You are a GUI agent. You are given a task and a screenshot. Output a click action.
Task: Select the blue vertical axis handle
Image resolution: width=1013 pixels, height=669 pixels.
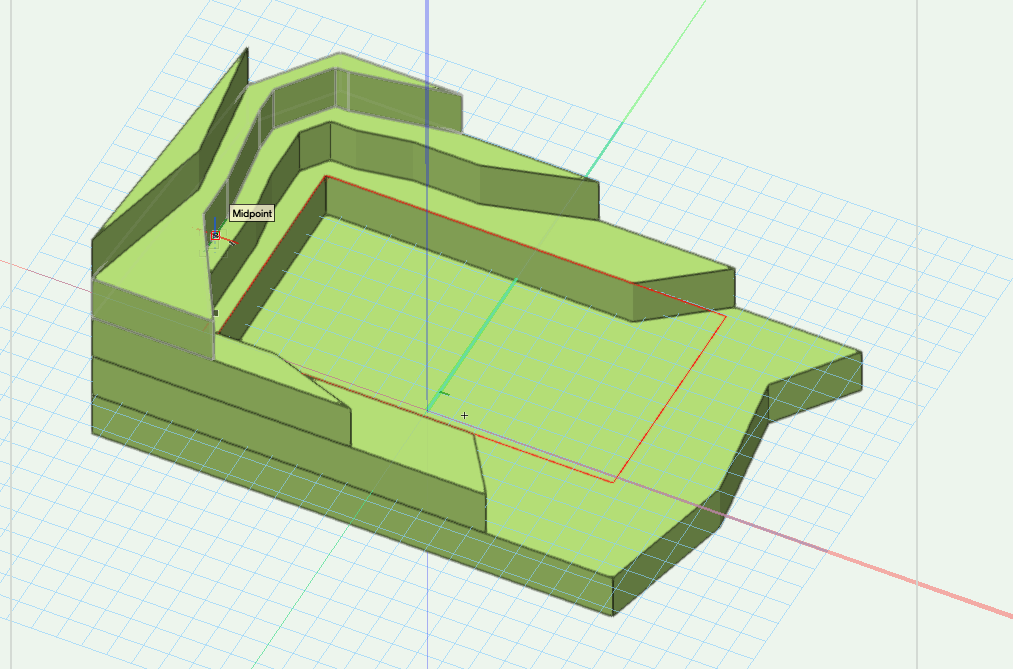coord(215,222)
